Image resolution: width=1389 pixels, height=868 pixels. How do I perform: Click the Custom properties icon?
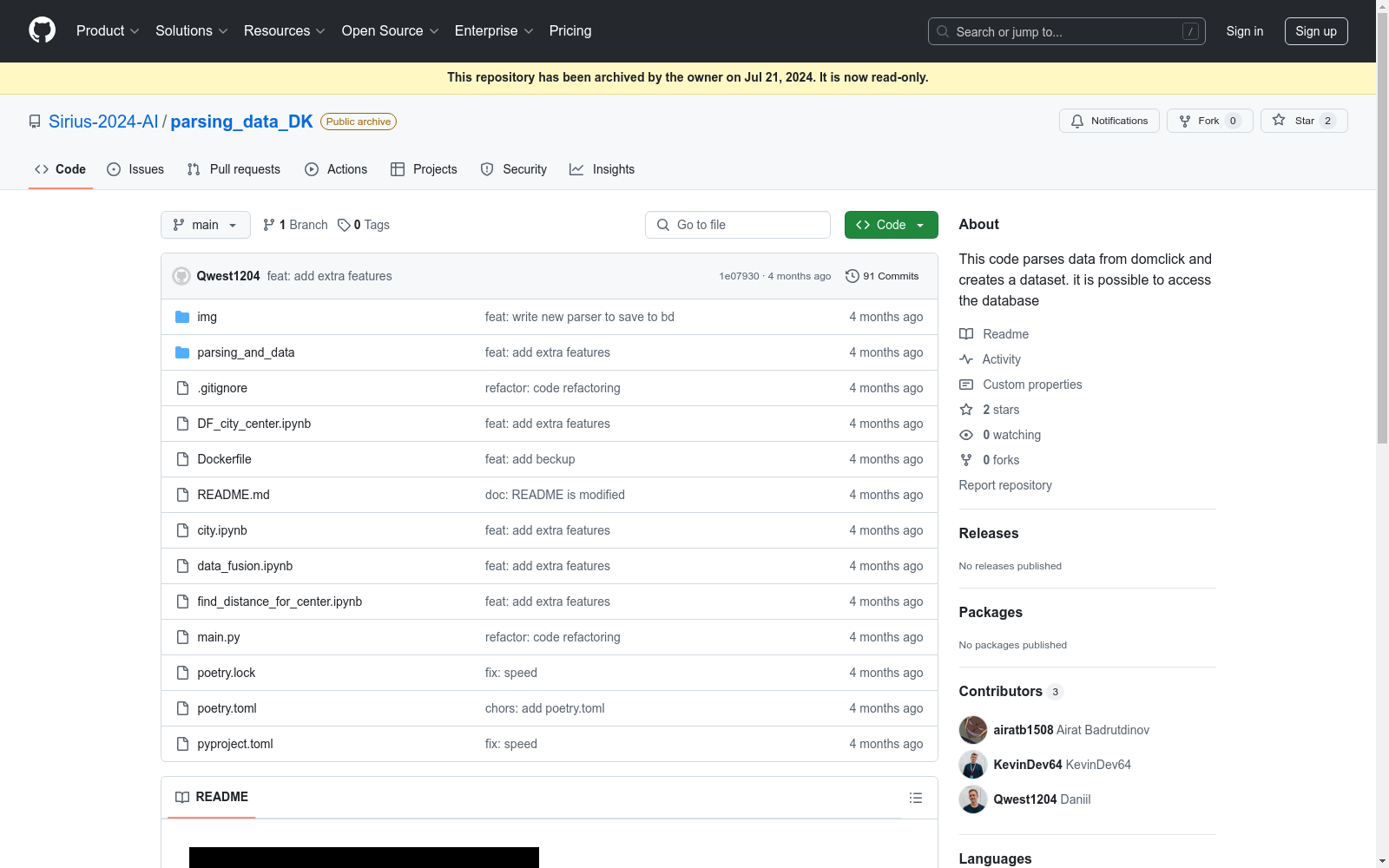click(x=966, y=385)
